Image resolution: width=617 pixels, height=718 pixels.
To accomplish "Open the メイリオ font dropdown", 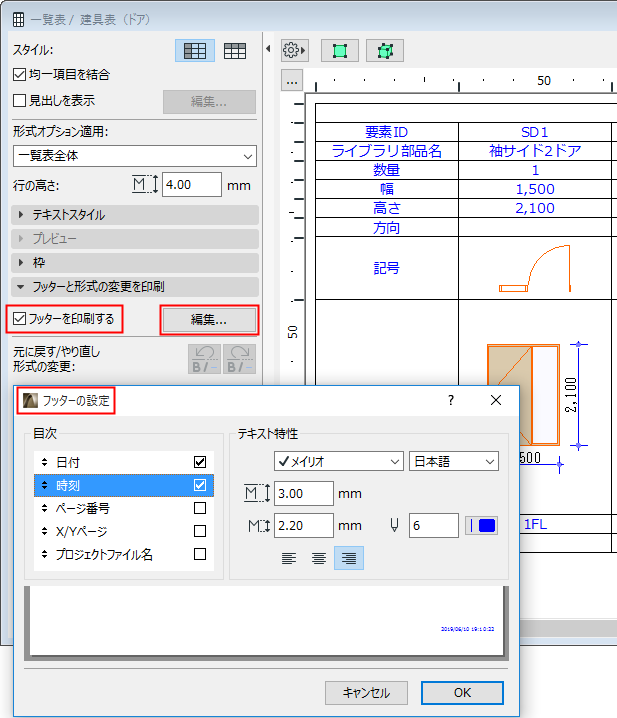I will coord(339,462).
